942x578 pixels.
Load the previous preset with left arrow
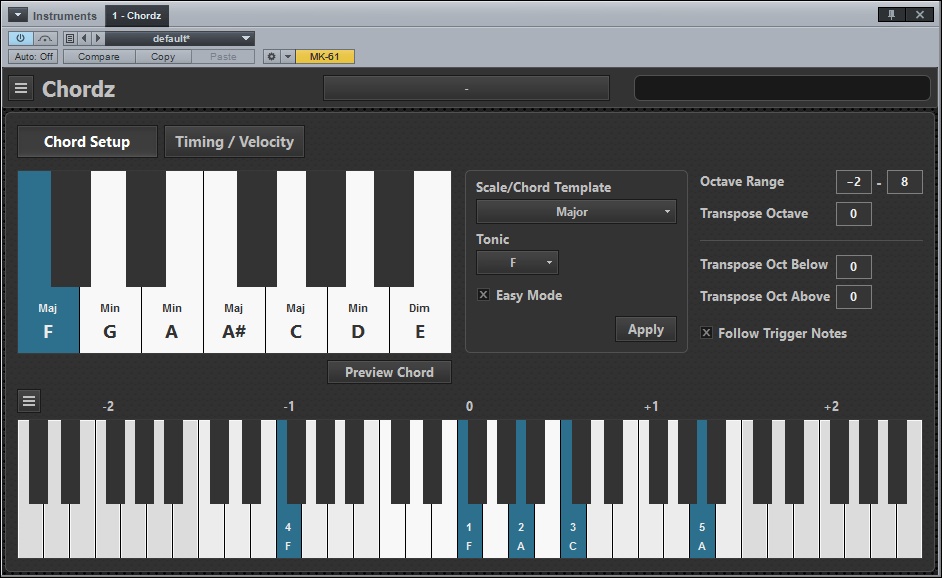(84, 38)
